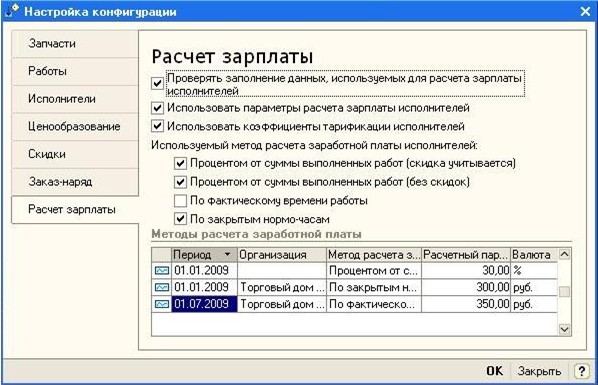The image size is (598, 385).
Task: Open the Ценообразование tab
Action: tap(75, 126)
